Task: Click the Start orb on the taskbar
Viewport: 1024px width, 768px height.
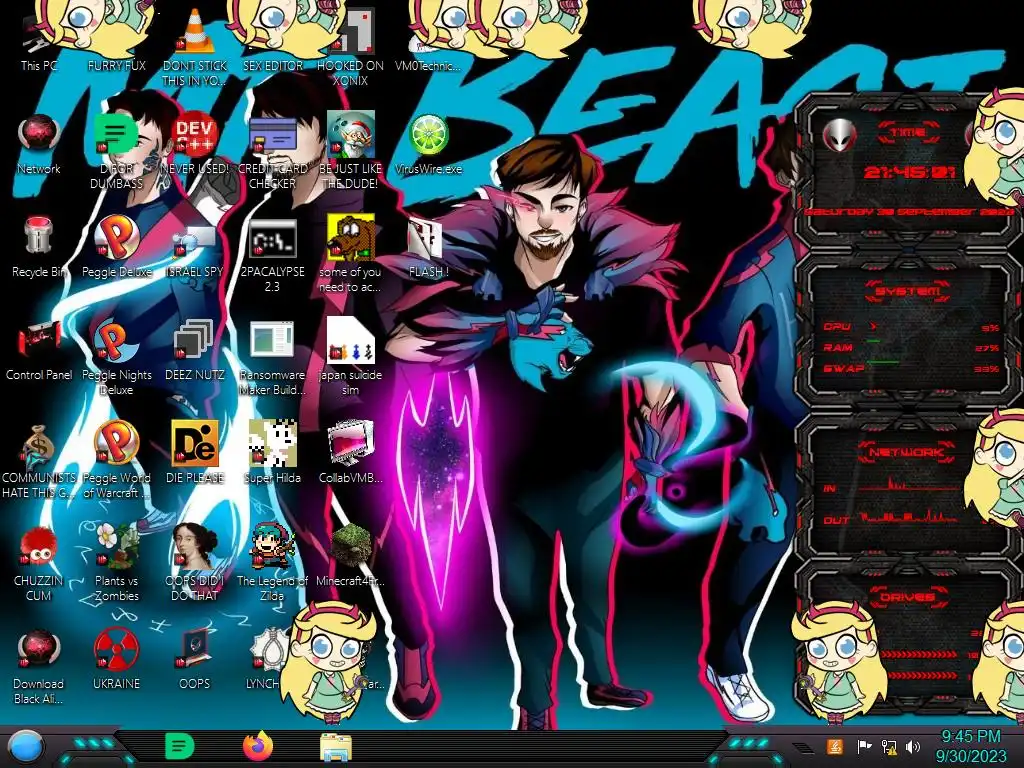Action: point(26,747)
